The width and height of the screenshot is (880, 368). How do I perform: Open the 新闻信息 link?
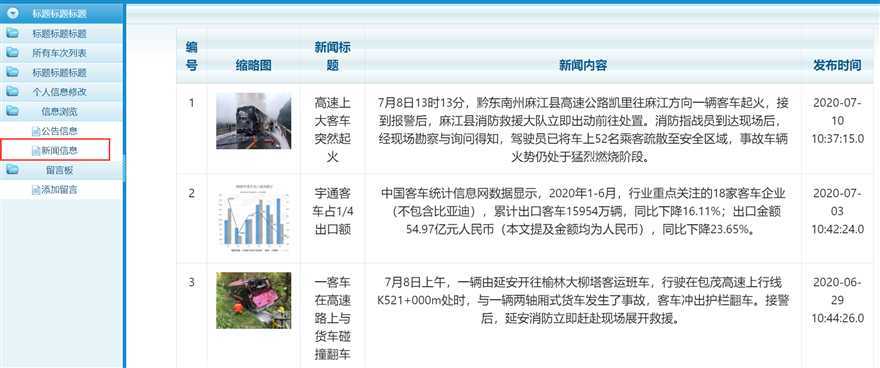pos(59,150)
